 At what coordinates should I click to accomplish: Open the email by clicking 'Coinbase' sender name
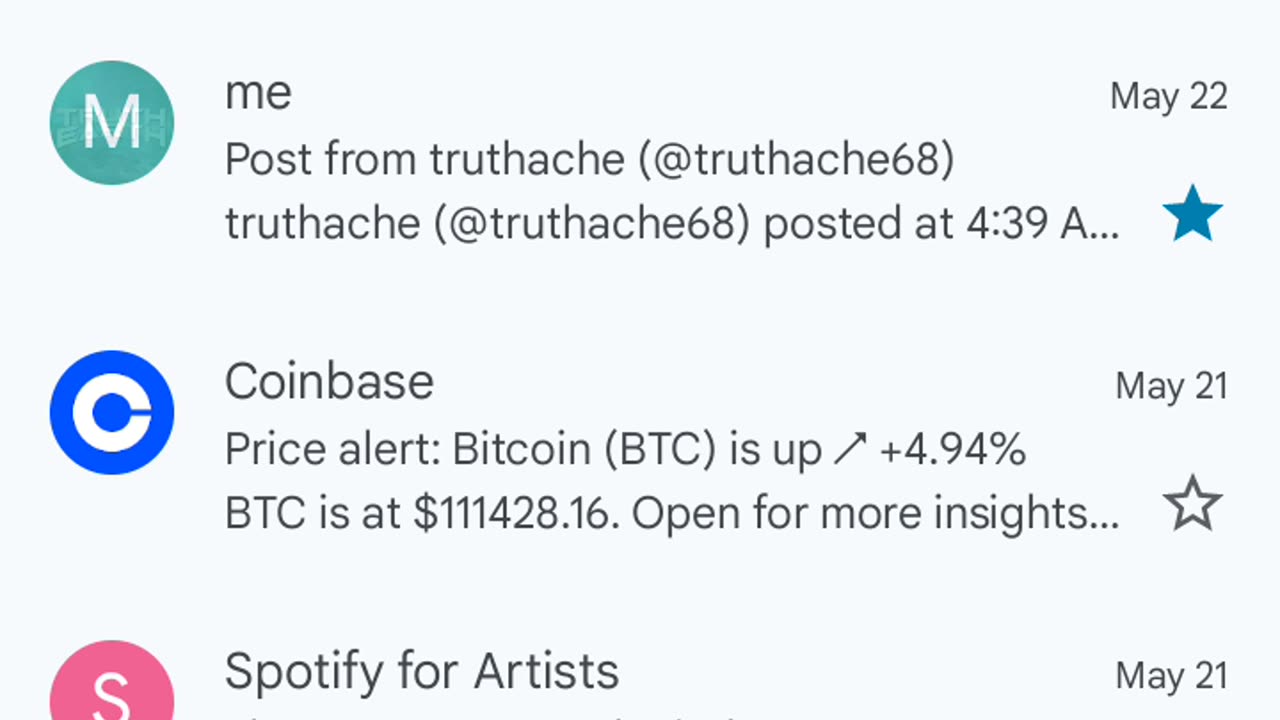(329, 382)
